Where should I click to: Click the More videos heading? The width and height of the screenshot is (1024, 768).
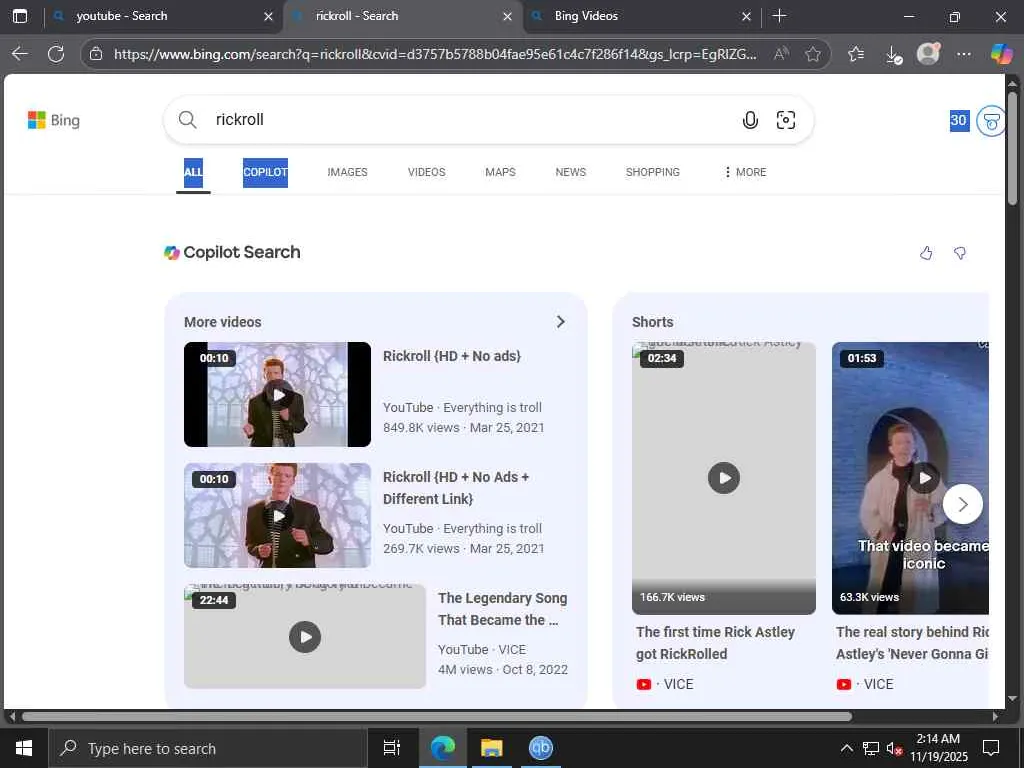coord(223,322)
